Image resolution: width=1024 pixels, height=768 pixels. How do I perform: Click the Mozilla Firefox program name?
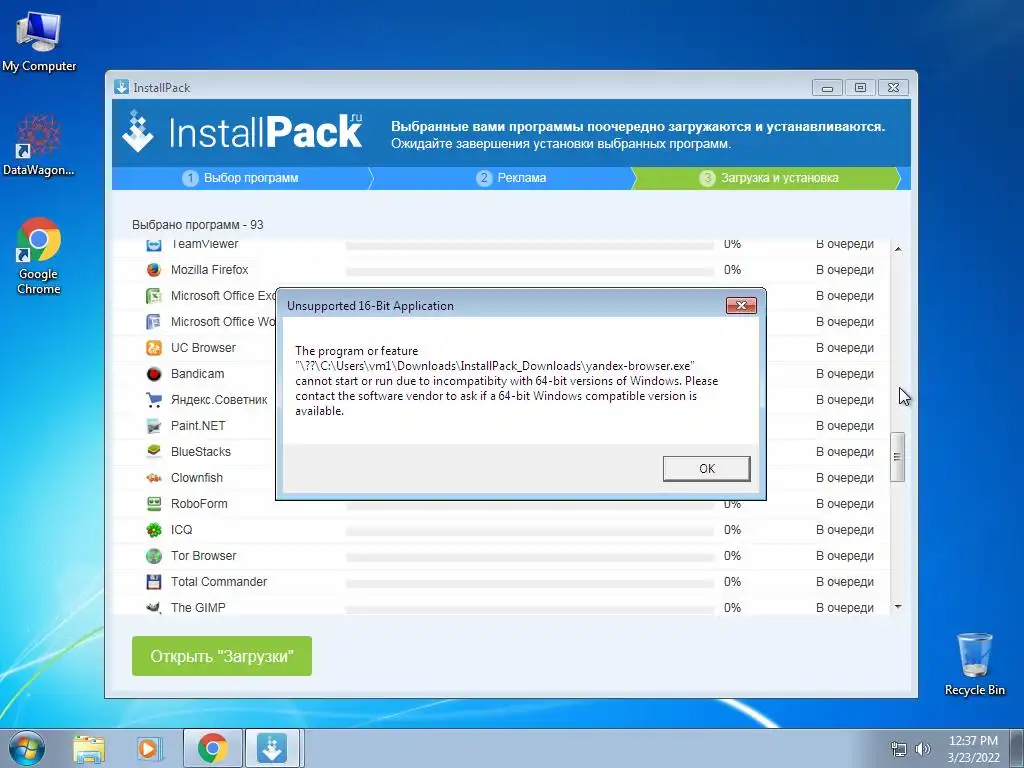click(x=210, y=270)
